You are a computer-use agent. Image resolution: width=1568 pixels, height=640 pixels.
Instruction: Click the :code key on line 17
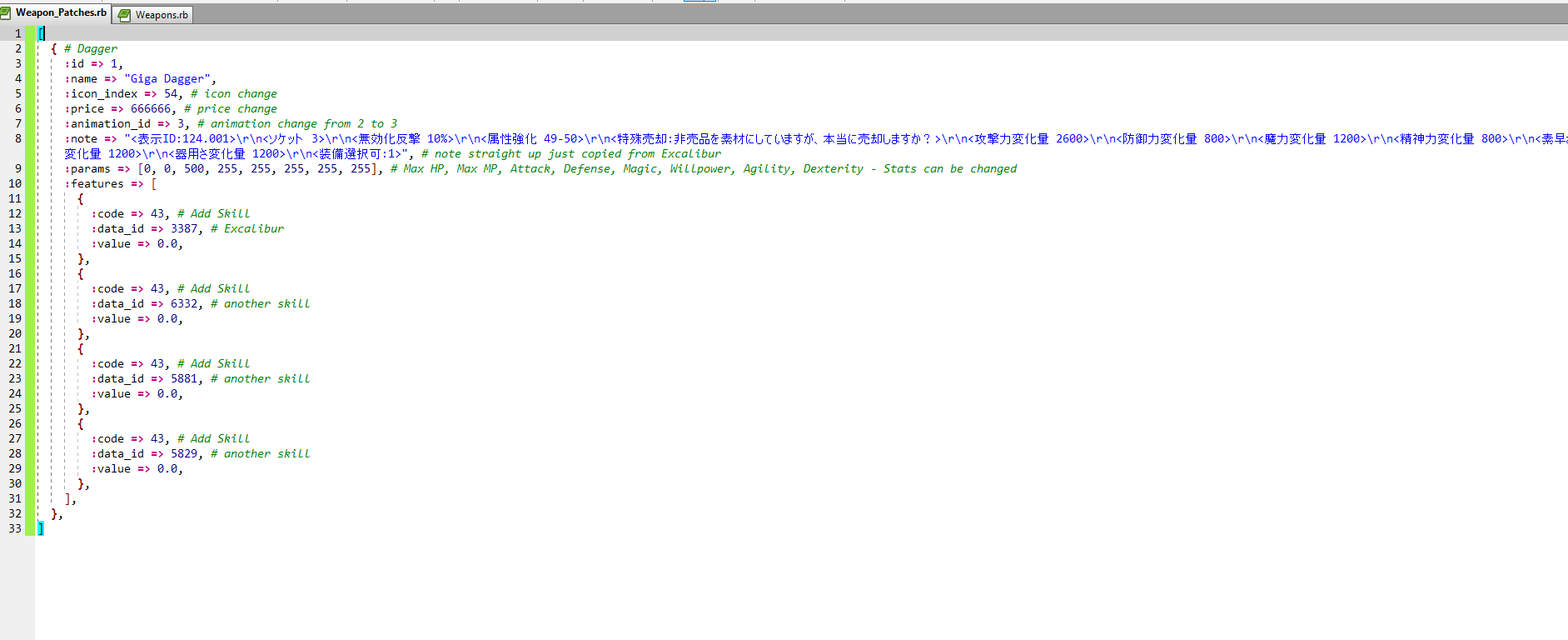coord(107,288)
